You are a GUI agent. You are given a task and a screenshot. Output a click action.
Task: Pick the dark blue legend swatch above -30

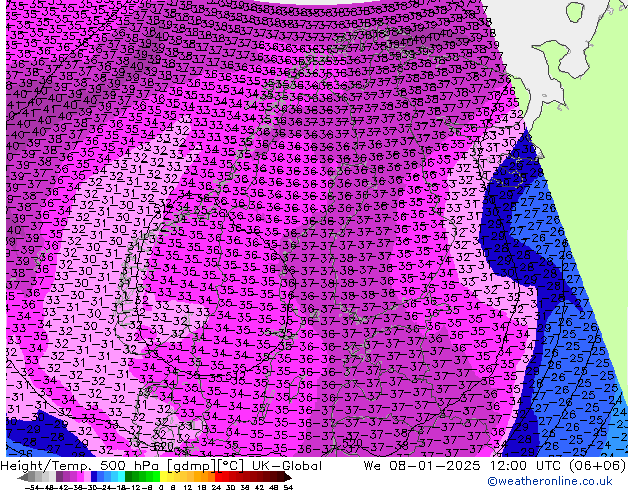pos(94,477)
